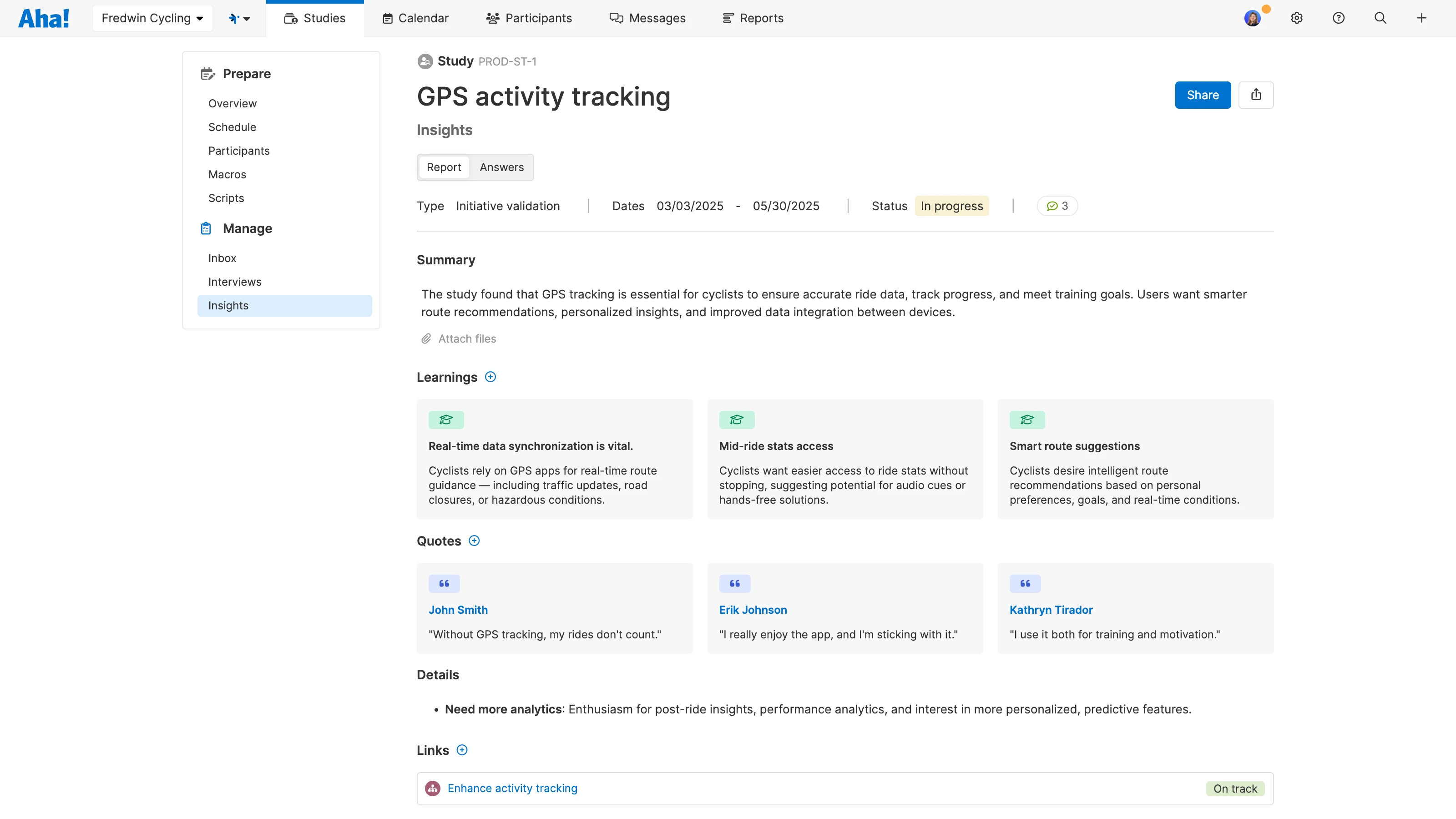
Task: Open the Enhance activity tracking link
Action: pyautogui.click(x=512, y=788)
